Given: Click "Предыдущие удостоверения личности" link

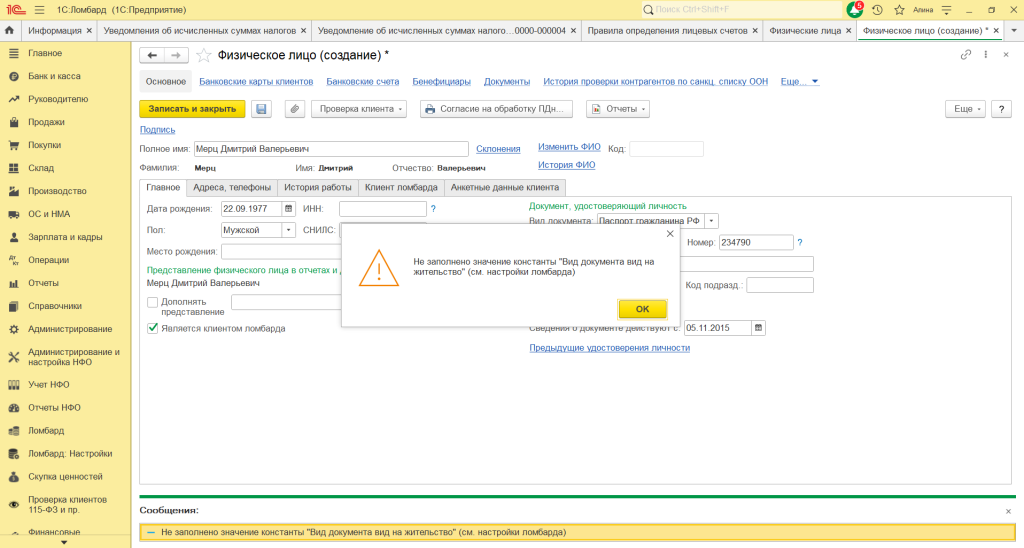Looking at the screenshot, I should 609,348.
